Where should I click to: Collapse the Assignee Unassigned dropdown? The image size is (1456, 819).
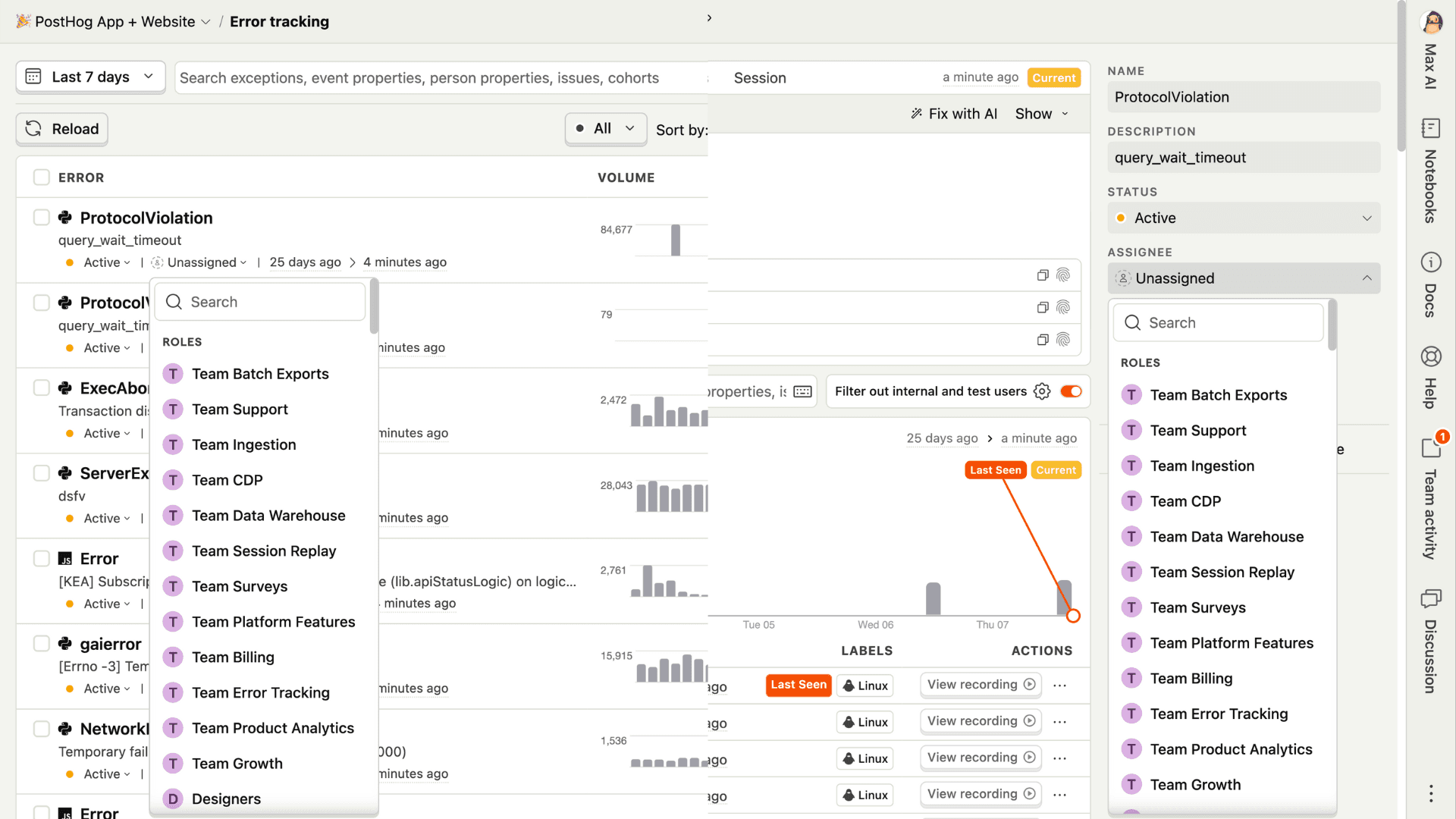click(x=1244, y=278)
